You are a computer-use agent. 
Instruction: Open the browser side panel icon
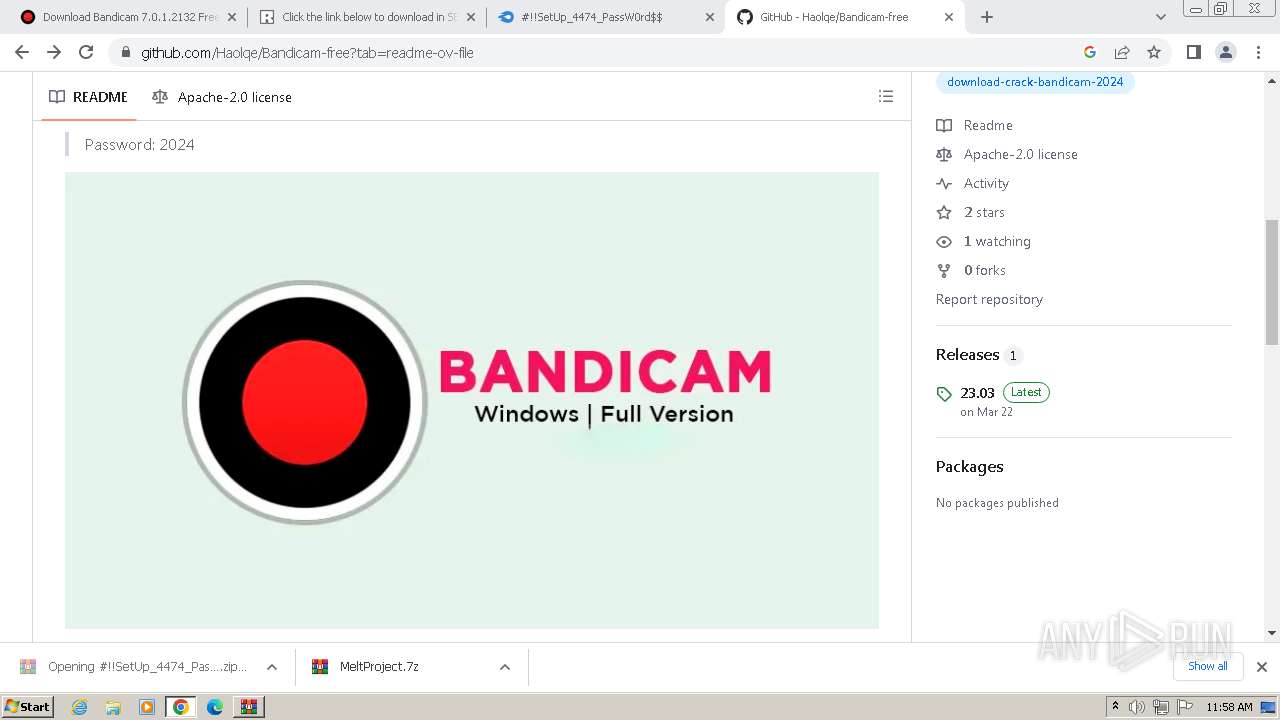pos(1193,52)
